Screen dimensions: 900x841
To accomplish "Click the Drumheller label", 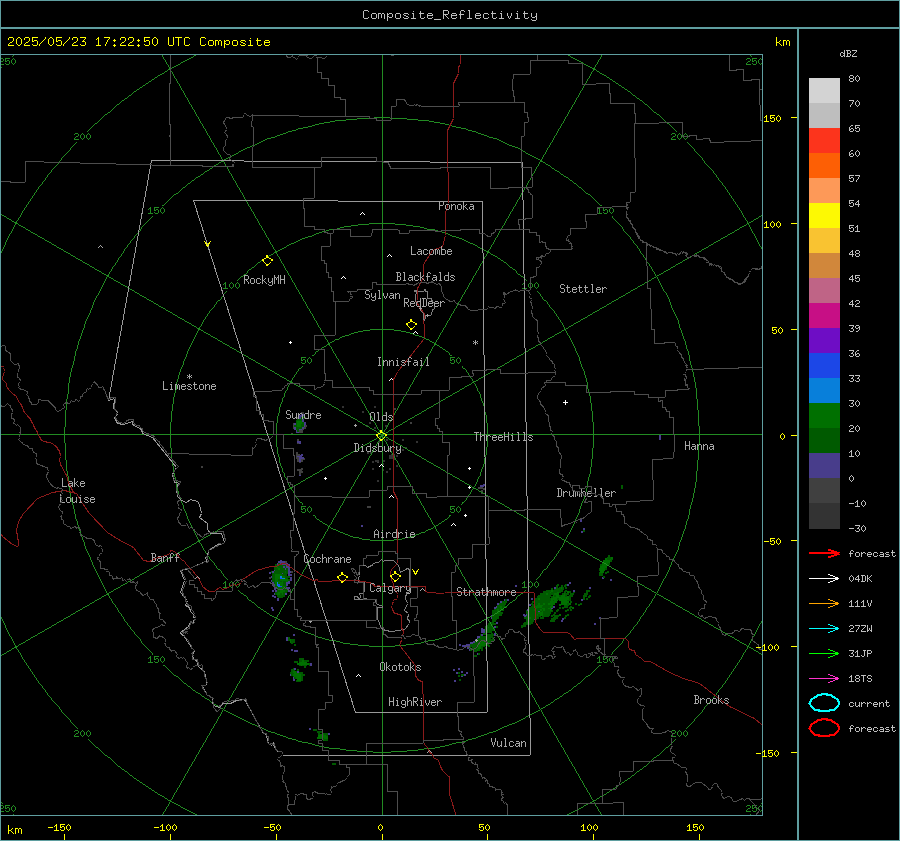I will click(586, 493).
